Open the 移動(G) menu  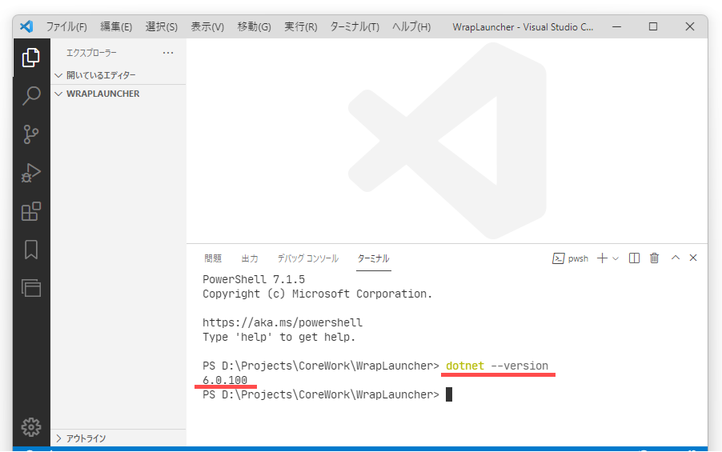(x=254, y=27)
